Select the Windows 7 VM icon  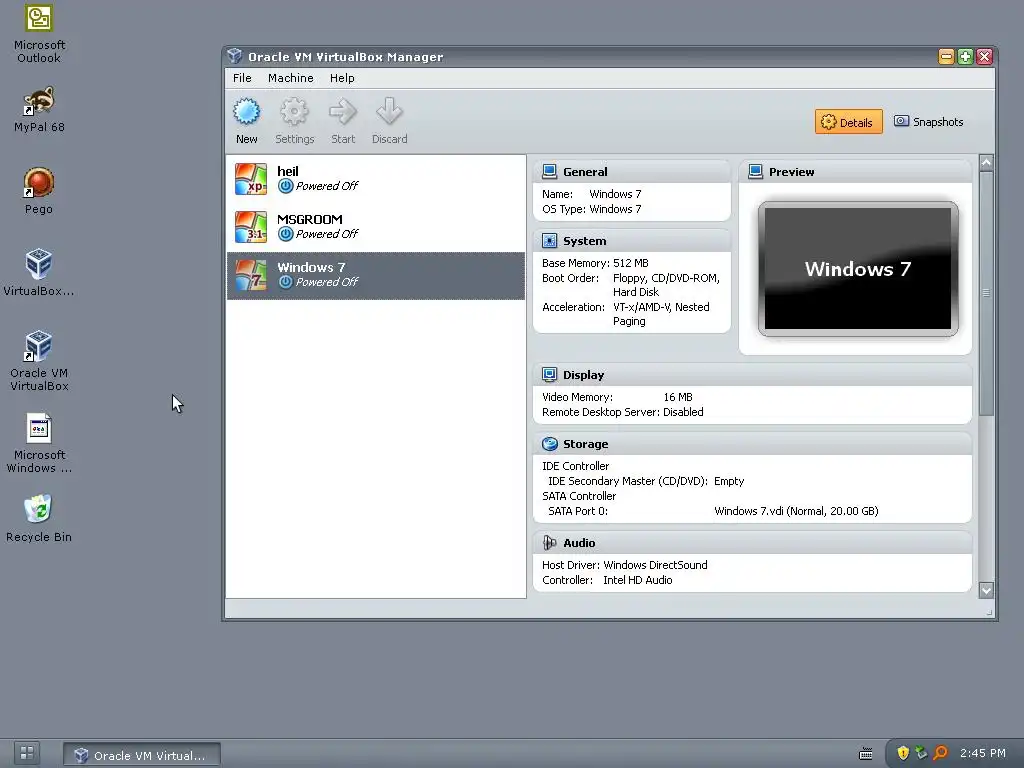[251, 275]
